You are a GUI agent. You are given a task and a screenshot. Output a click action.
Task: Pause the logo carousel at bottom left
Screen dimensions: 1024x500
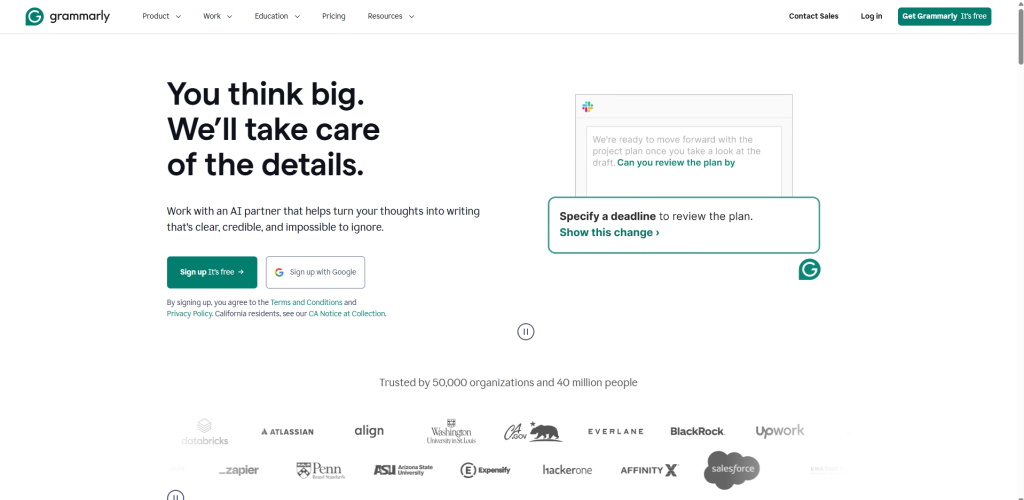[175, 495]
